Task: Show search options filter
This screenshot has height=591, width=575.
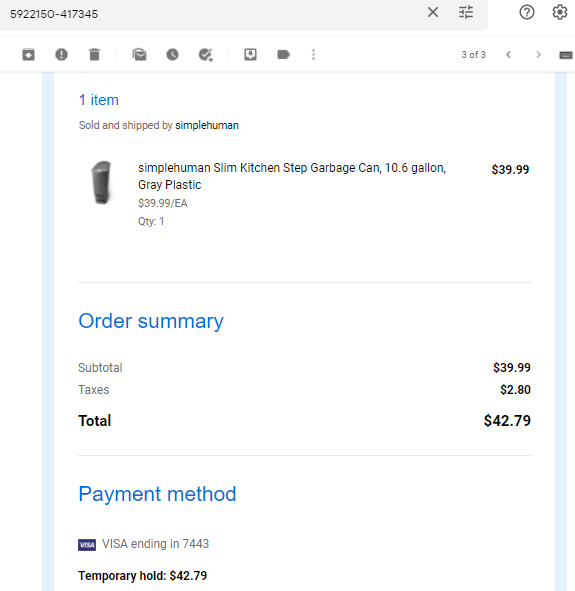Action: pos(466,12)
